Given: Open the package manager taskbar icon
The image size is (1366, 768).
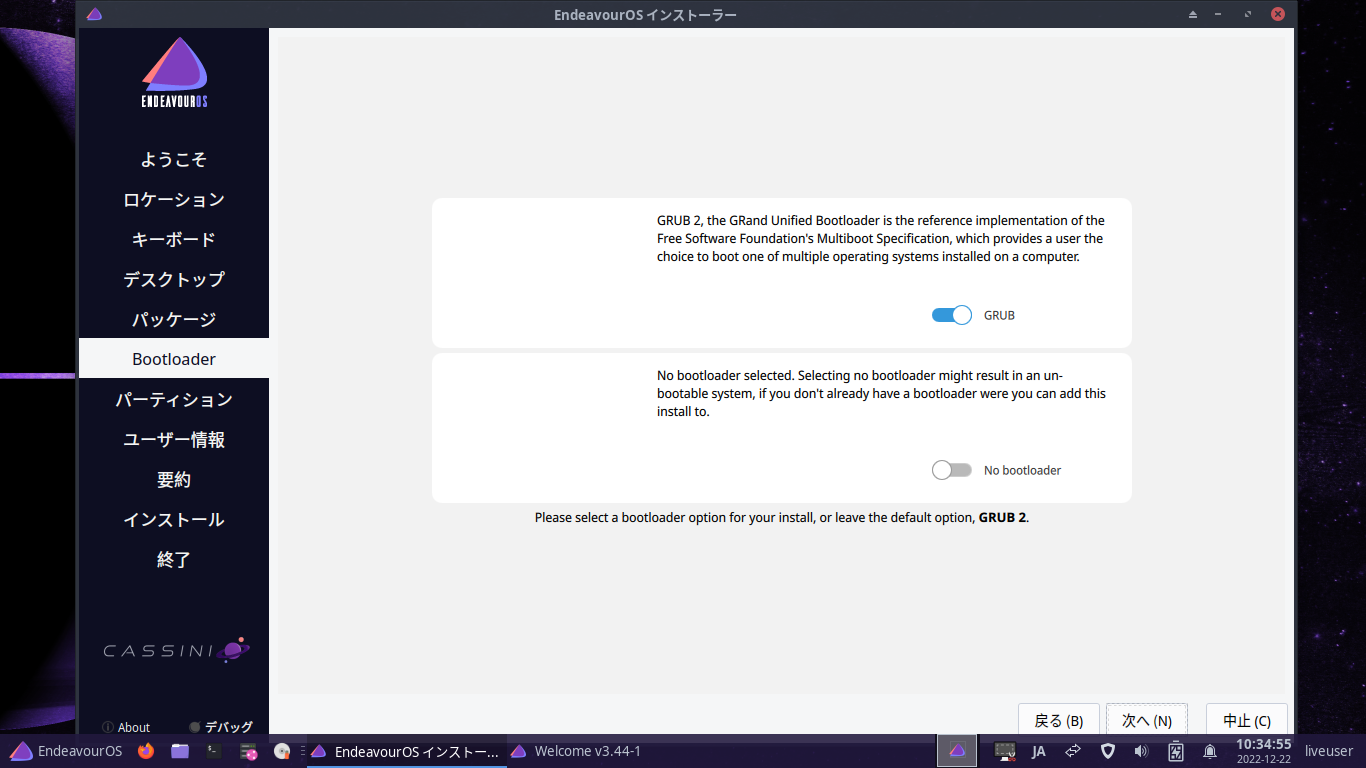Looking at the screenshot, I should pos(249,751).
